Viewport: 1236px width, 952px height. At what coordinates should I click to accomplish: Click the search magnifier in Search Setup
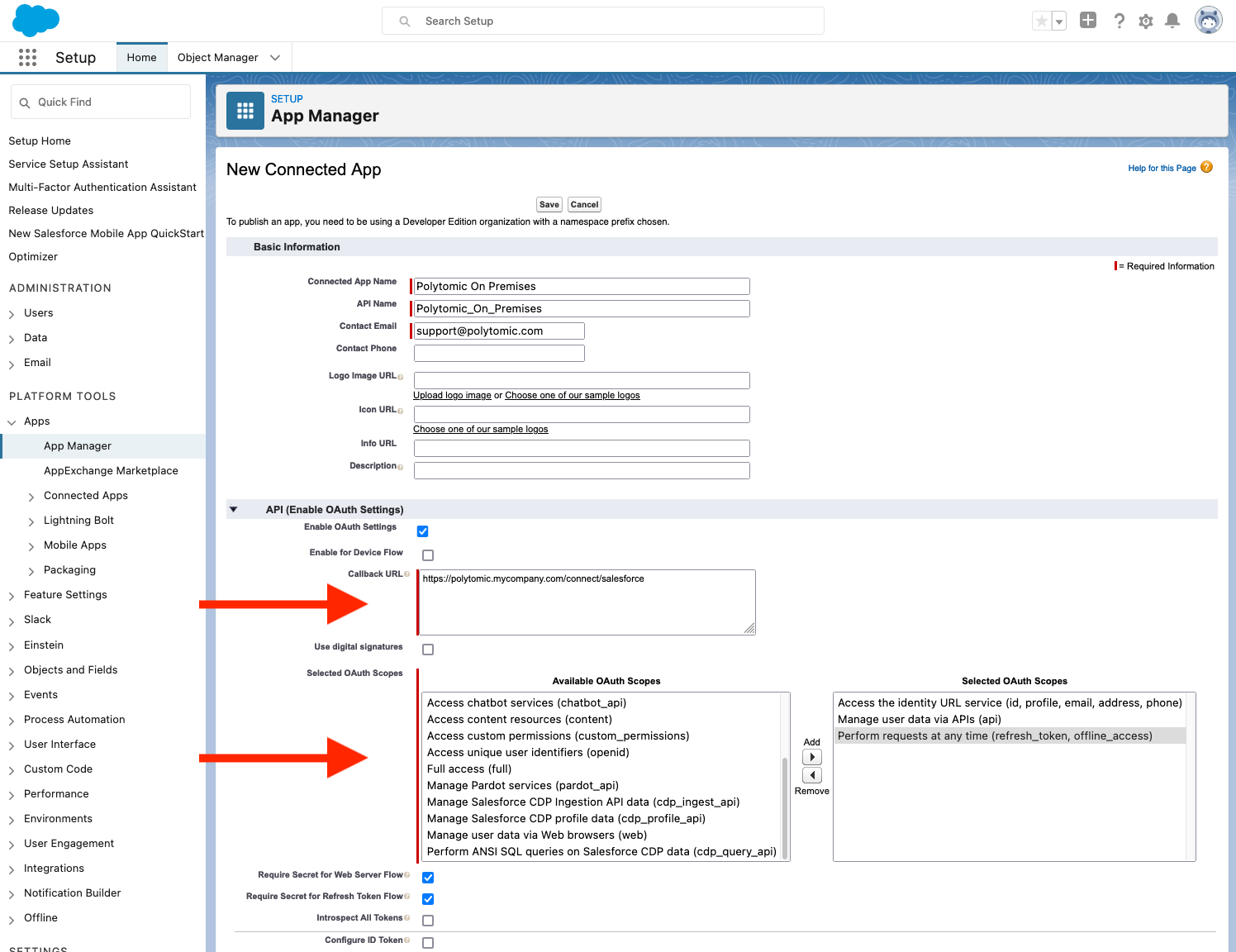(405, 21)
